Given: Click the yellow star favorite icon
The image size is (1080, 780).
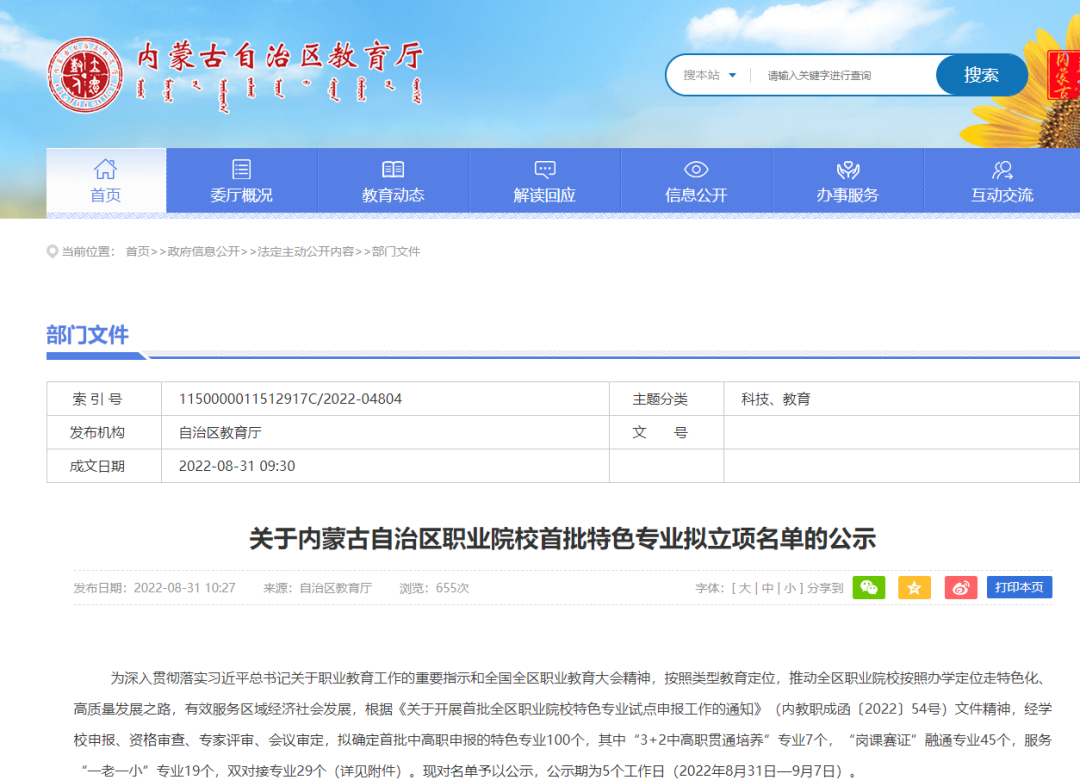Looking at the screenshot, I should point(914,588).
